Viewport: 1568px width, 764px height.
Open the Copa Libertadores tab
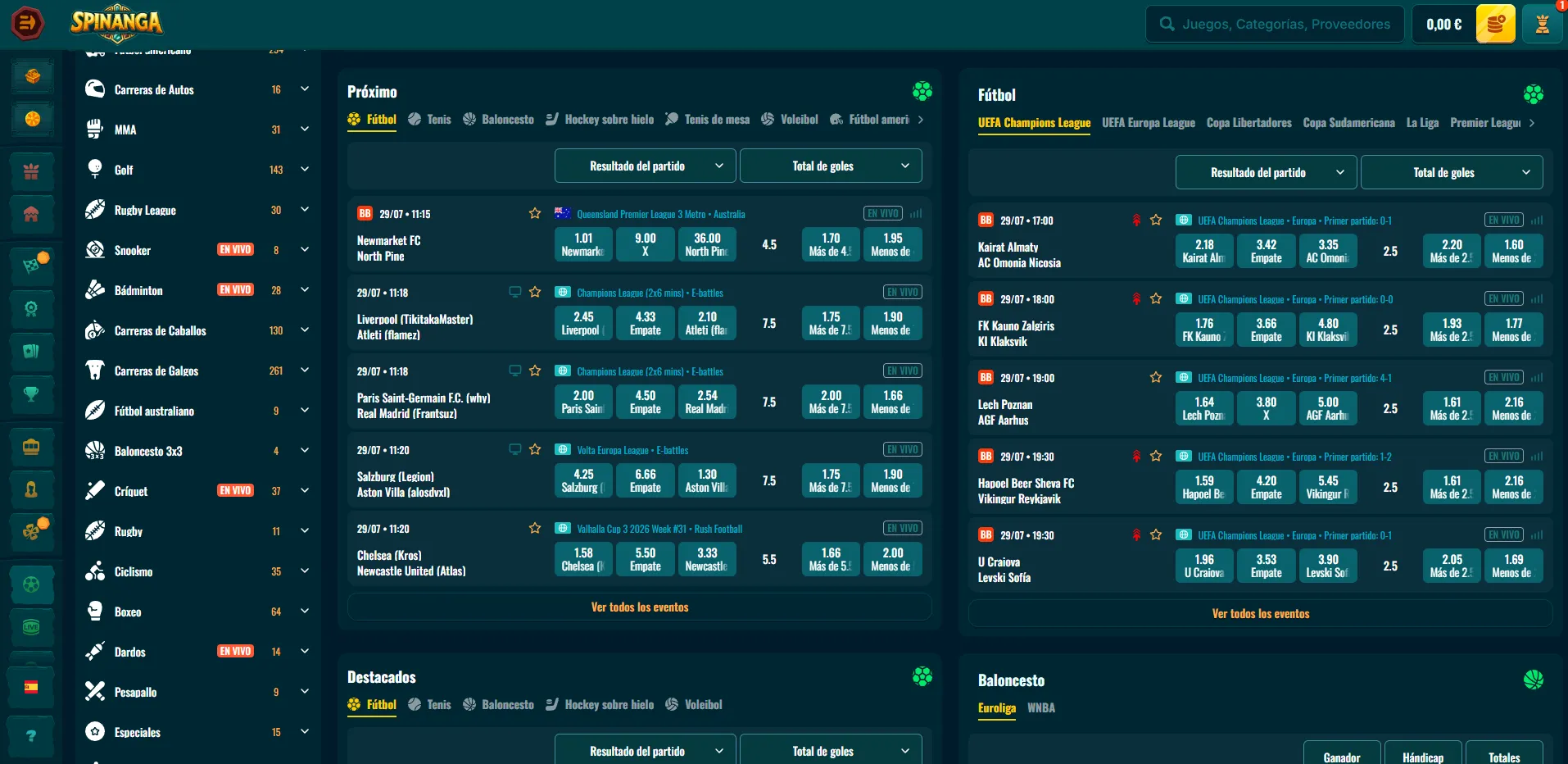tap(1249, 123)
